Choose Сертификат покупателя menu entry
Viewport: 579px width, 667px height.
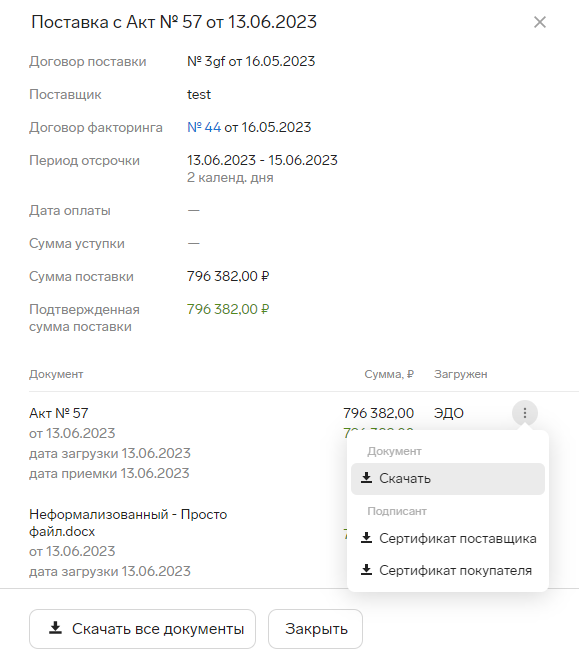tap(448, 570)
